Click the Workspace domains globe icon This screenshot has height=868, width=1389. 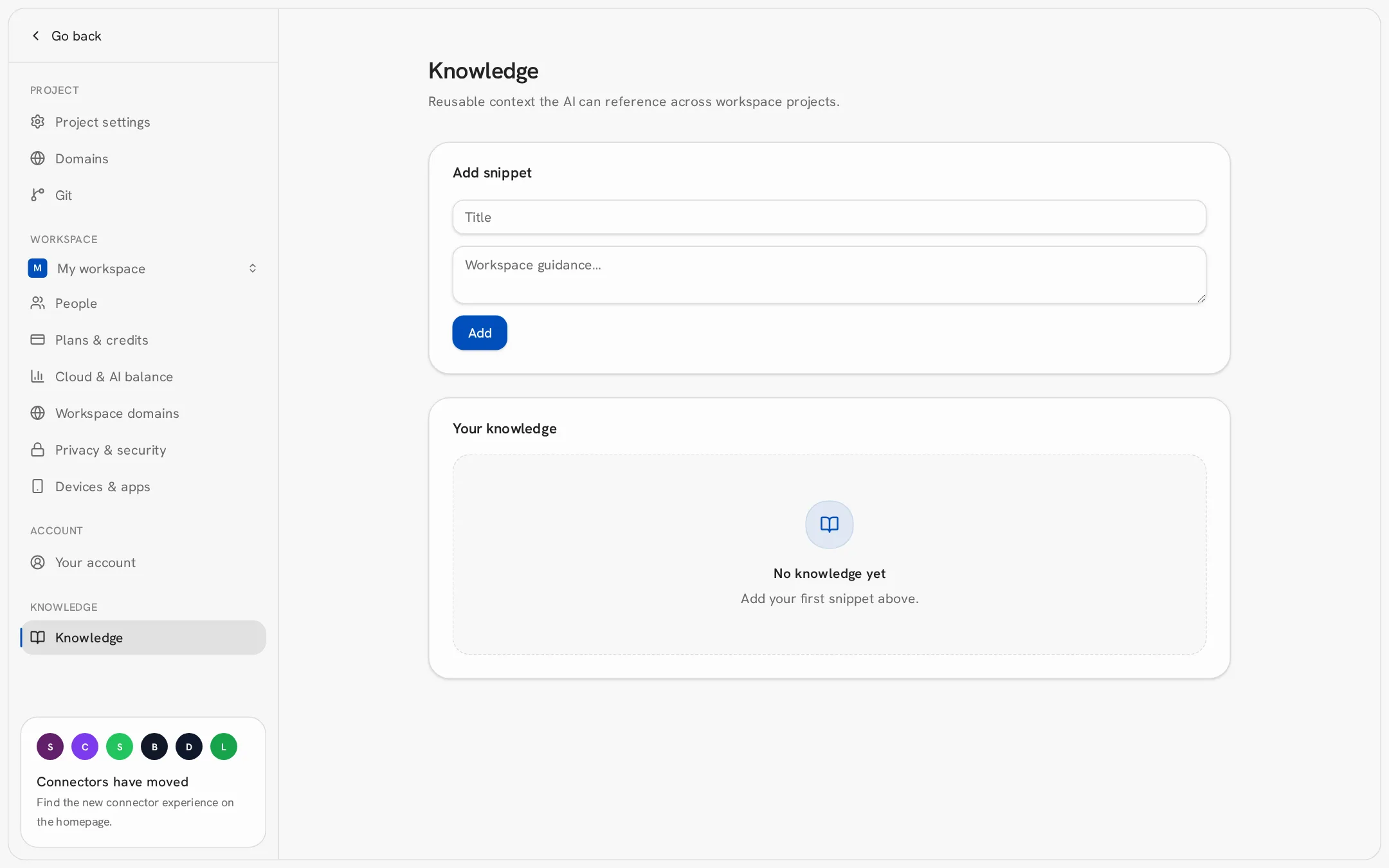(x=38, y=413)
